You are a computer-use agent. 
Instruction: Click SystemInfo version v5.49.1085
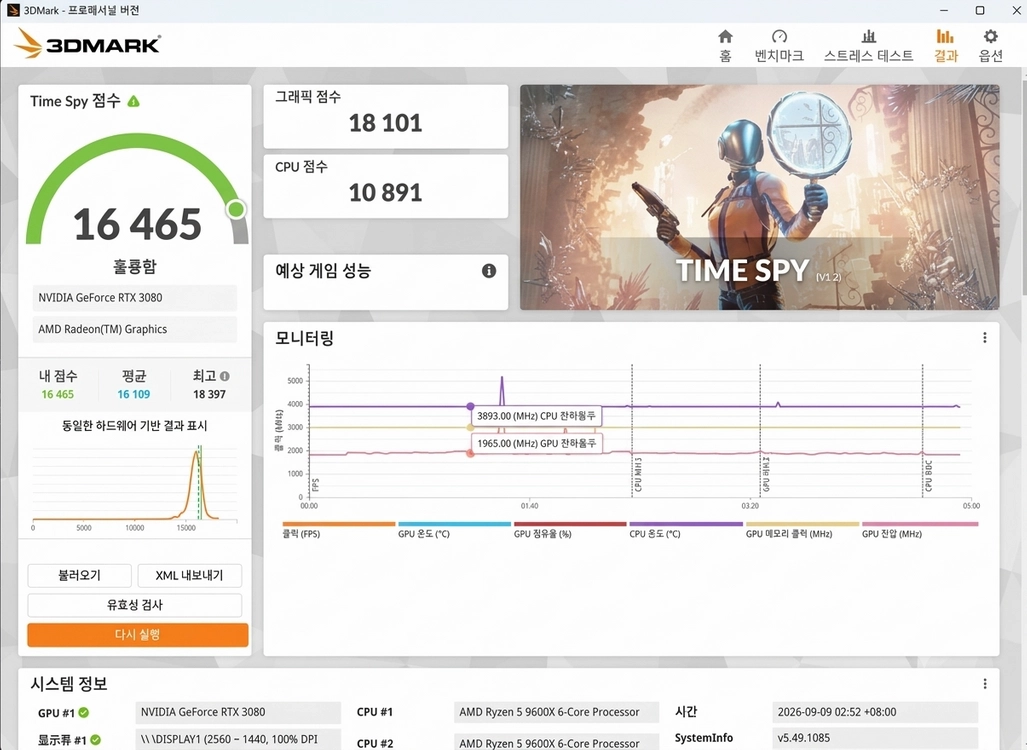click(875, 738)
